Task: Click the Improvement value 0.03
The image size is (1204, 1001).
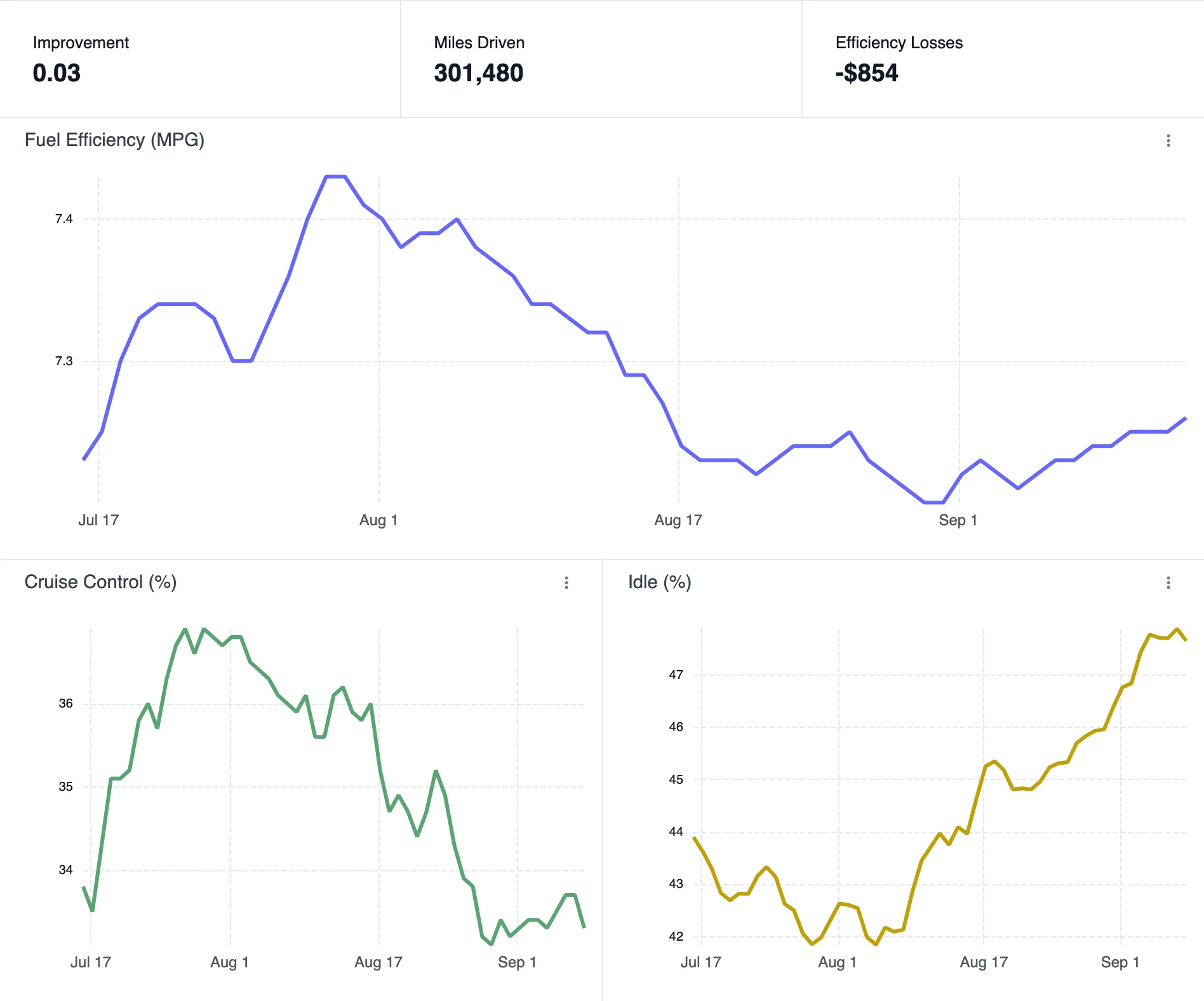Action: pyautogui.click(x=57, y=73)
